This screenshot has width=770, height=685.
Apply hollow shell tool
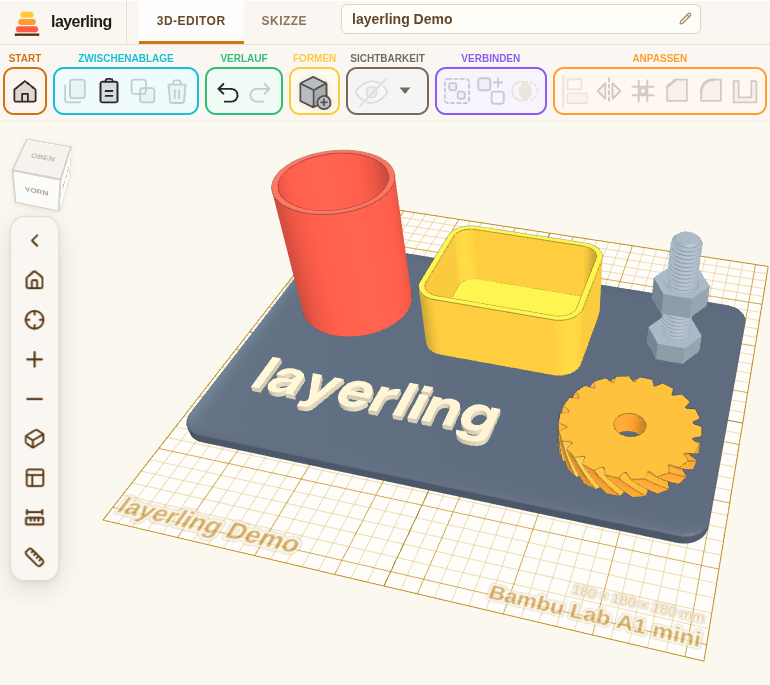pyautogui.click(x=745, y=91)
